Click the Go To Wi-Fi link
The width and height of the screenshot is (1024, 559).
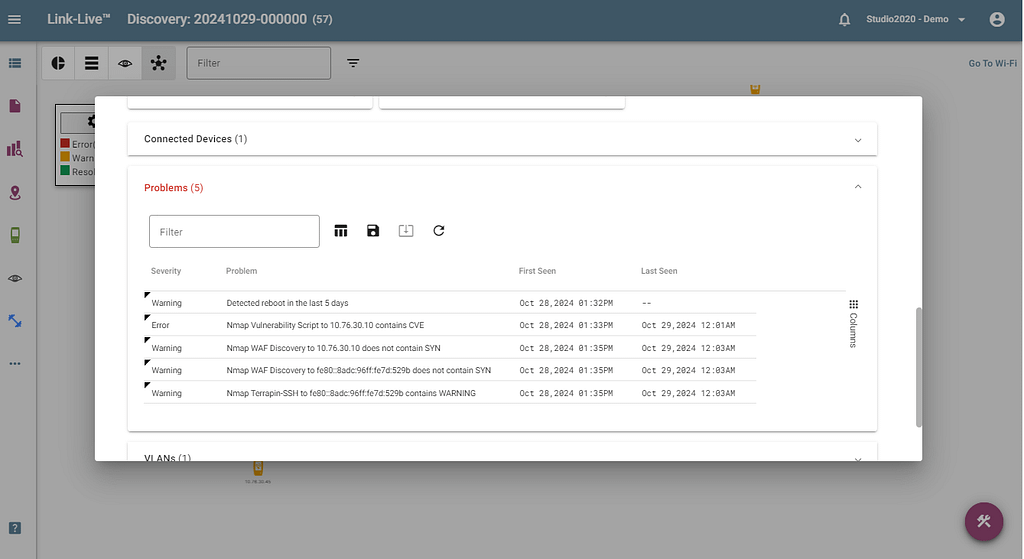point(992,64)
